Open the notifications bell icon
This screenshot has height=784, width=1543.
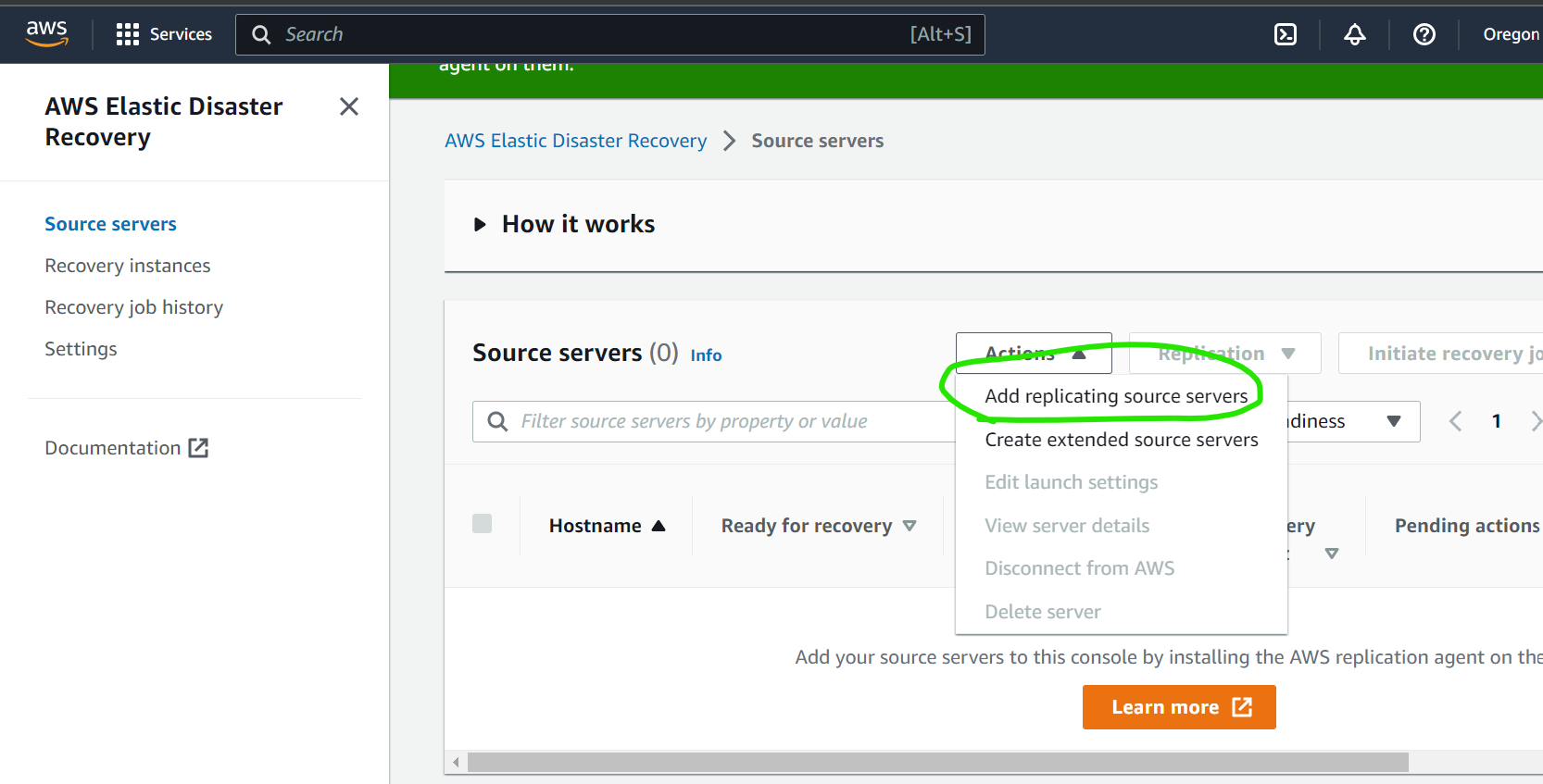[1354, 34]
